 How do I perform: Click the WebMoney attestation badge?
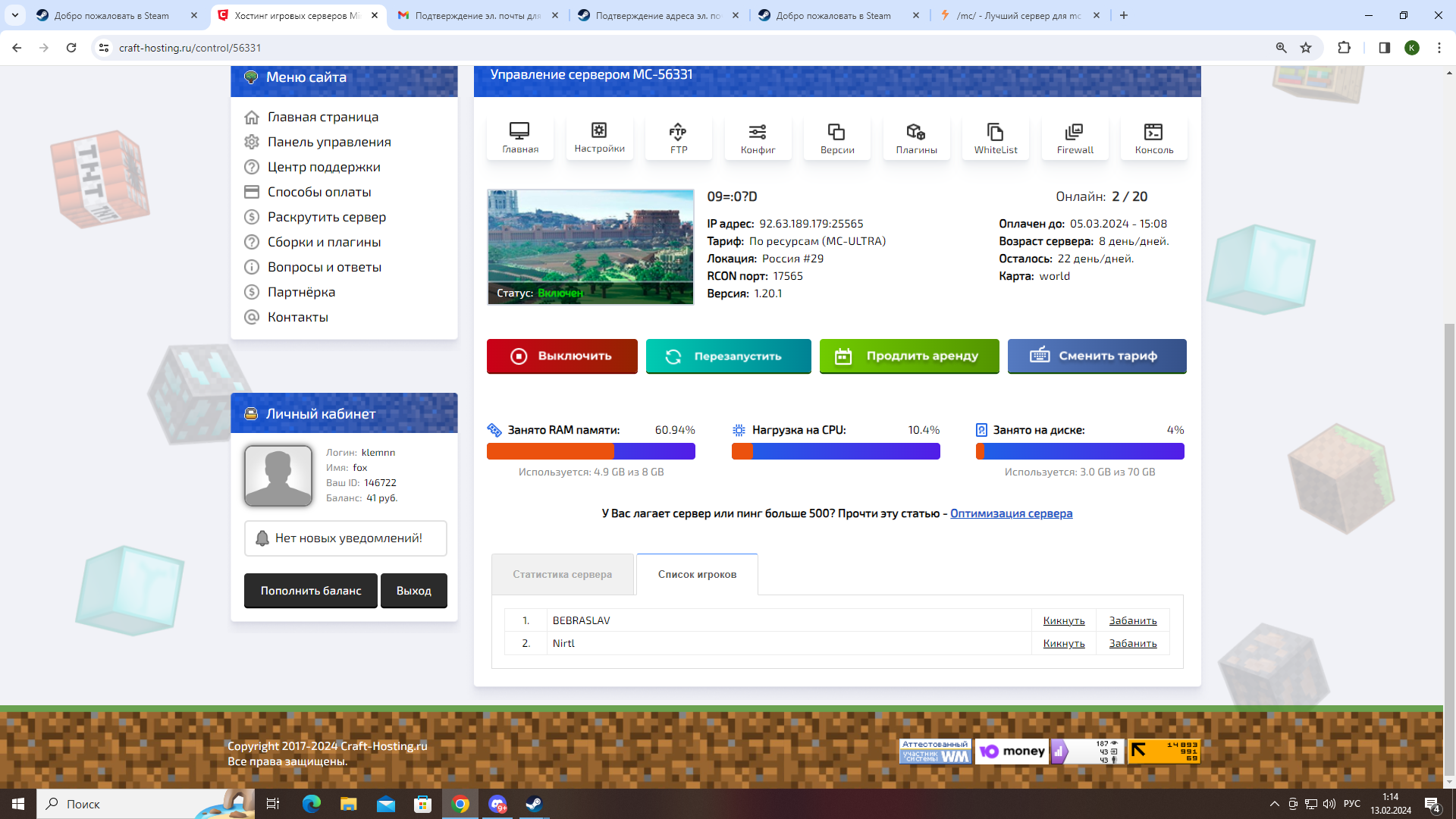point(935,752)
